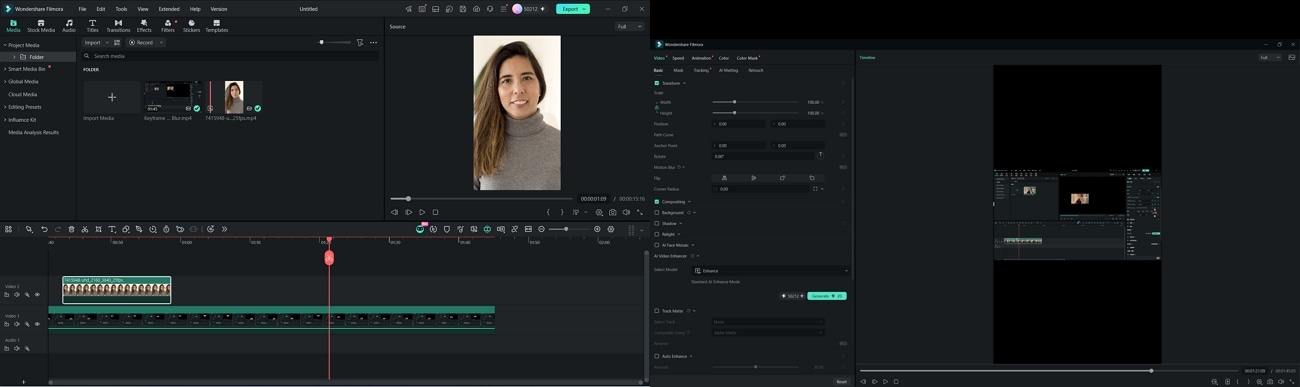Open the Titles tab
Viewport: 1300px width, 387px height.
tap(92, 26)
